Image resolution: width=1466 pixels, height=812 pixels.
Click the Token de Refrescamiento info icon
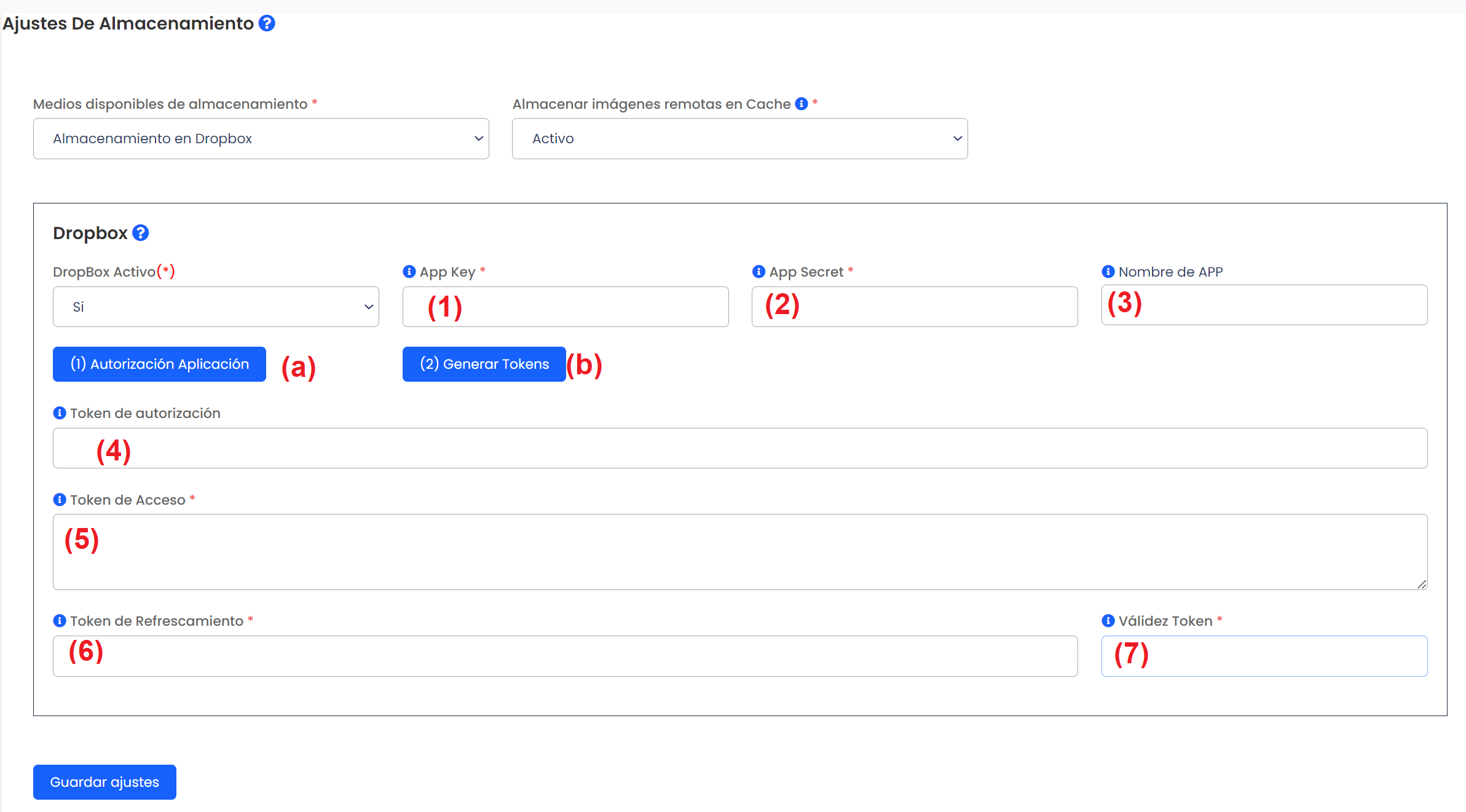pos(60,621)
